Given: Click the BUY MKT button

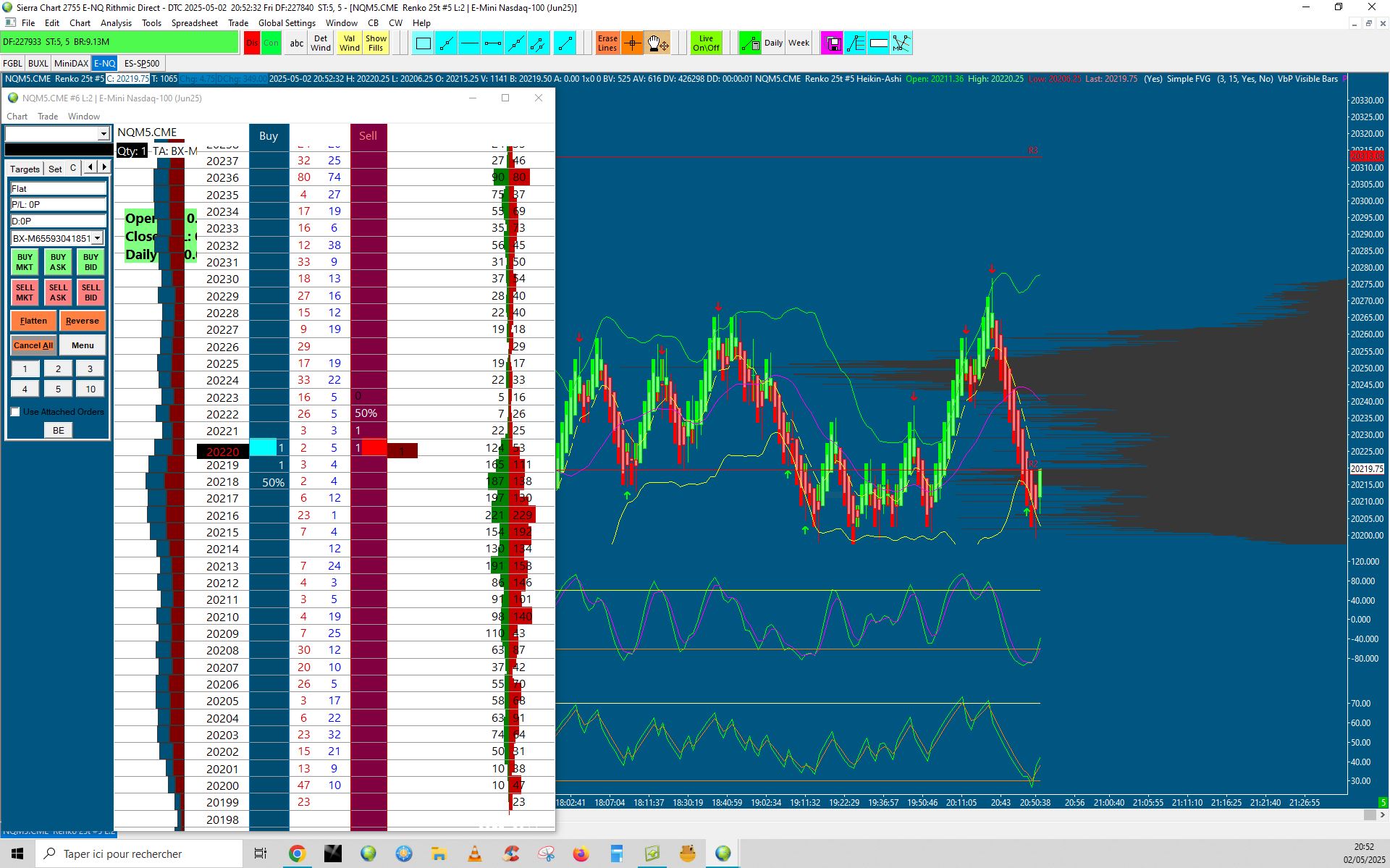Looking at the screenshot, I should (25, 262).
